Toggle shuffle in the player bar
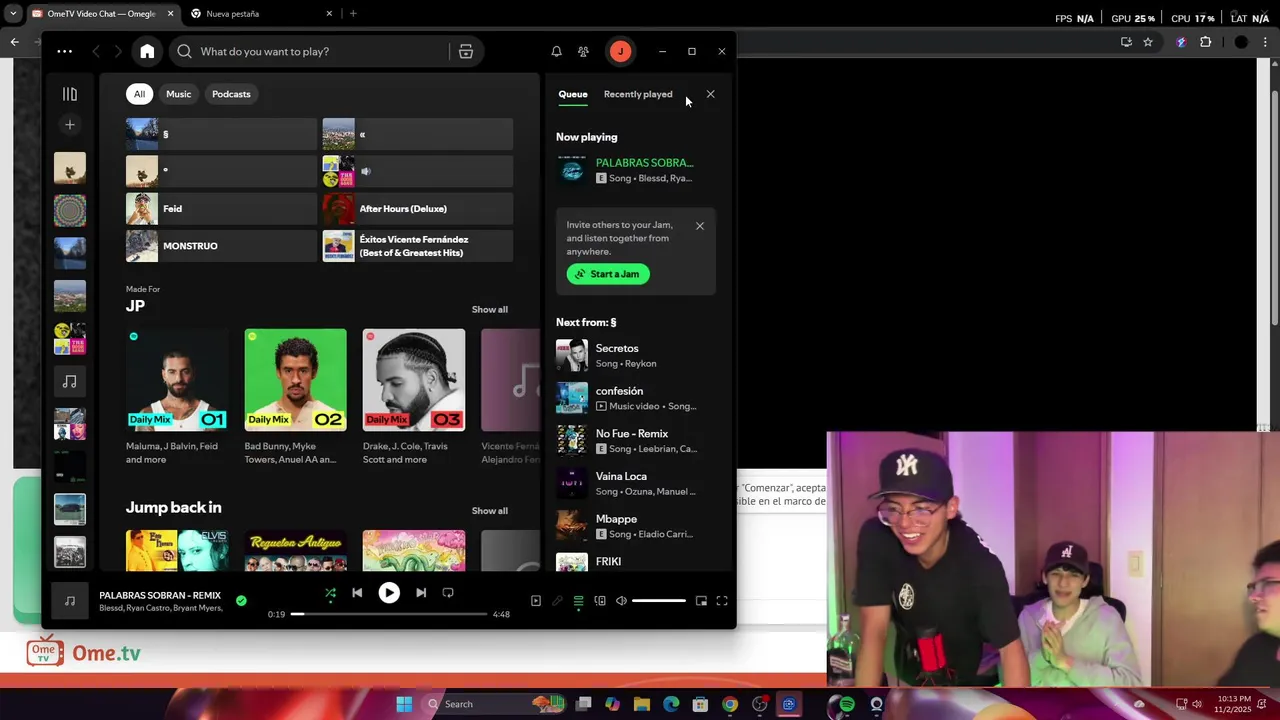This screenshot has width=1280, height=720. [x=330, y=593]
